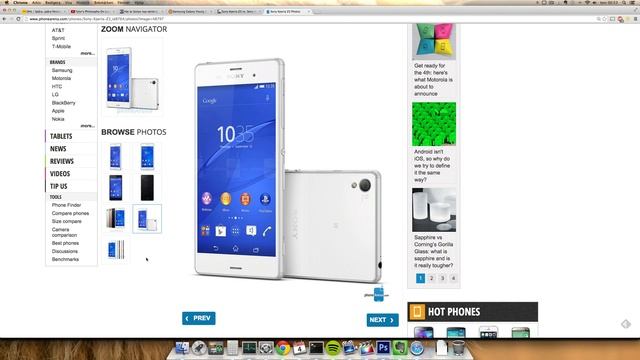Screen dimensions: 640x360
Task: Click the browser back arrow
Action: (x=4, y=19)
